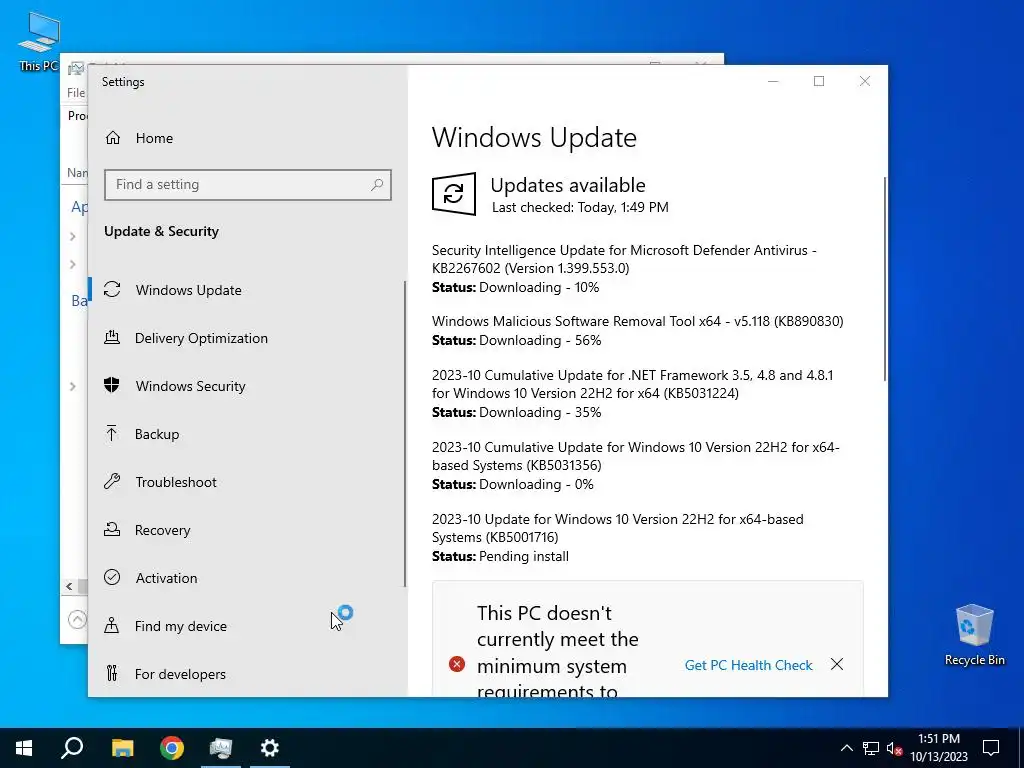The width and height of the screenshot is (1024, 768).
Task: Open Activation settings label
Action: click(167, 578)
